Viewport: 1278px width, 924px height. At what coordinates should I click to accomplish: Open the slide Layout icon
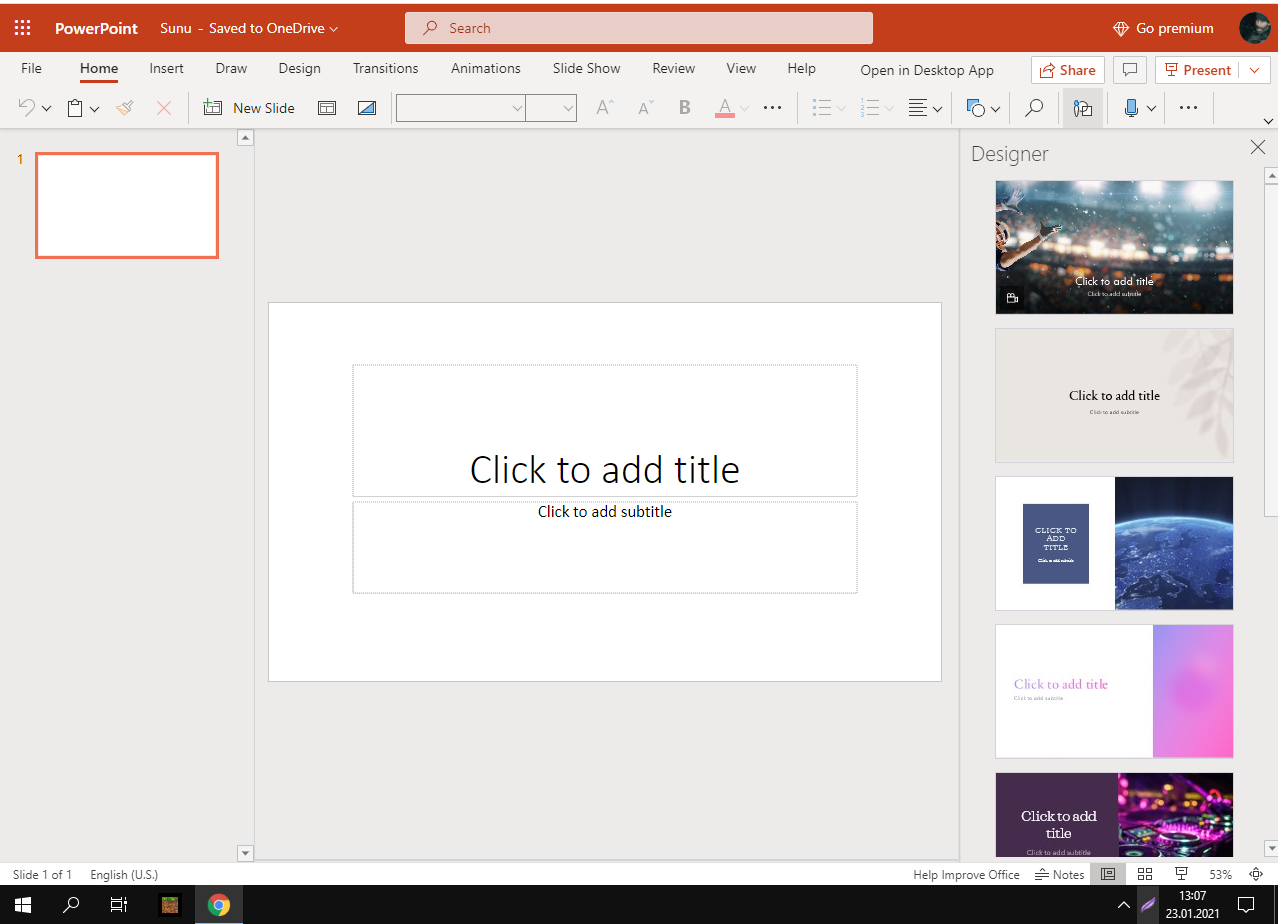(327, 108)
